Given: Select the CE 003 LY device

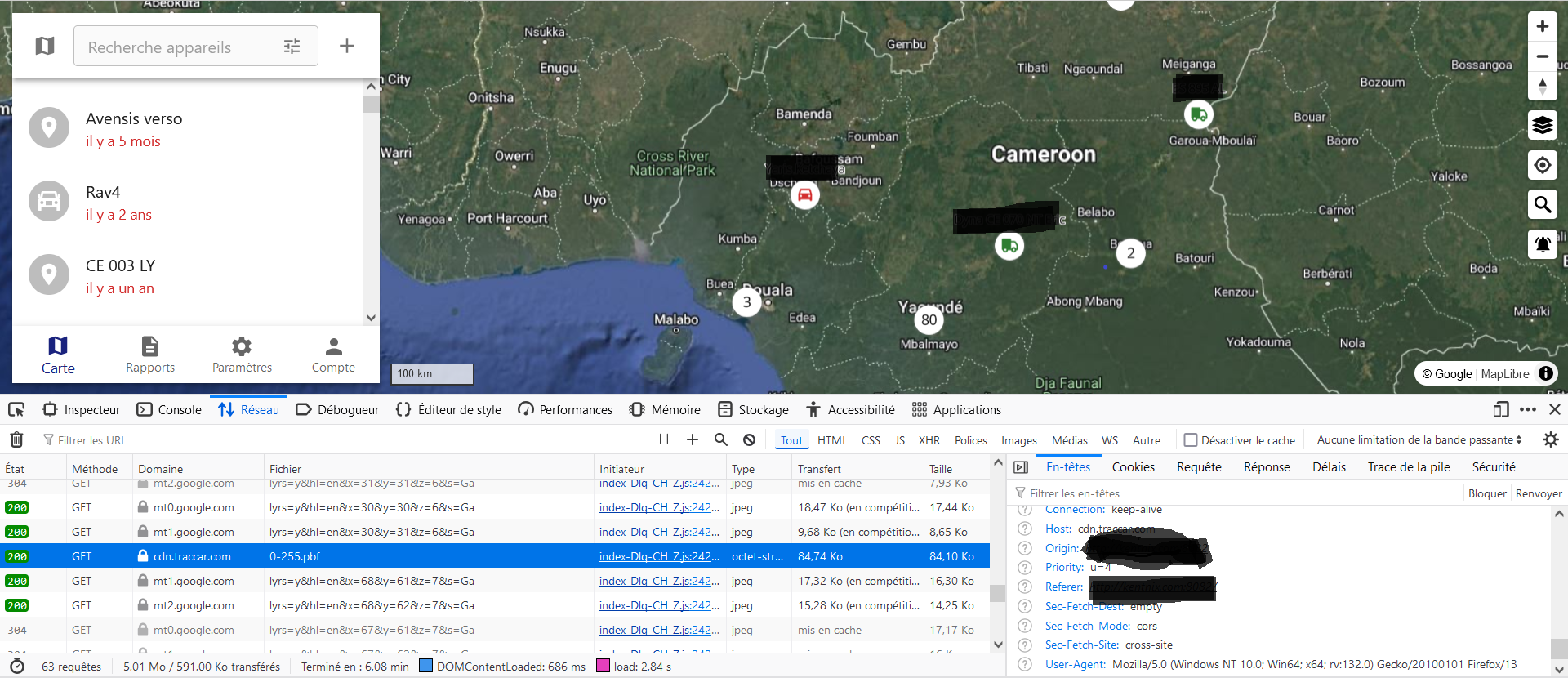Looking at the screenshot, I should point(188,276).
